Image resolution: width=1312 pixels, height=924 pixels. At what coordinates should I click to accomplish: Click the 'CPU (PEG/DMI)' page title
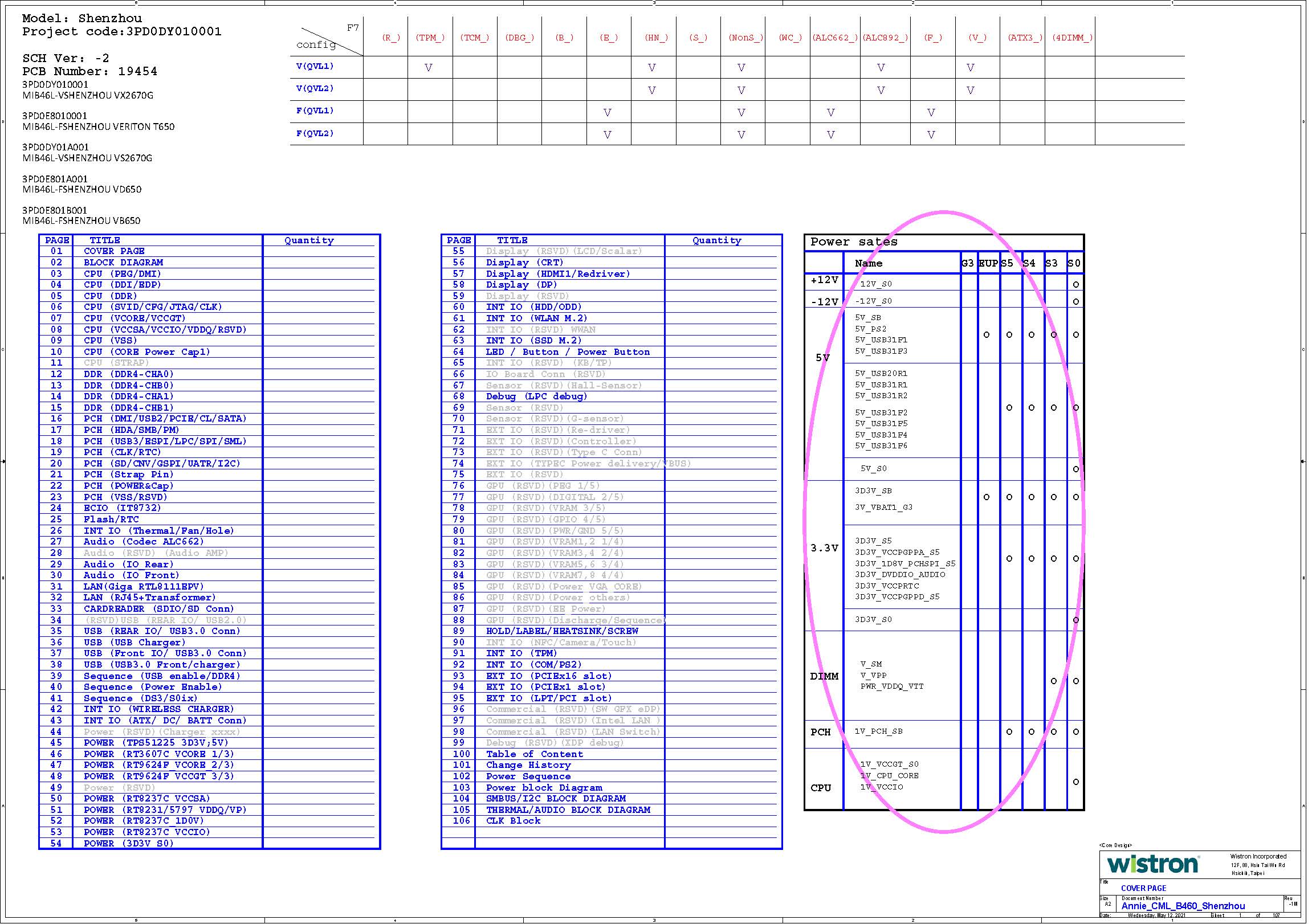[x=123, y=275]
